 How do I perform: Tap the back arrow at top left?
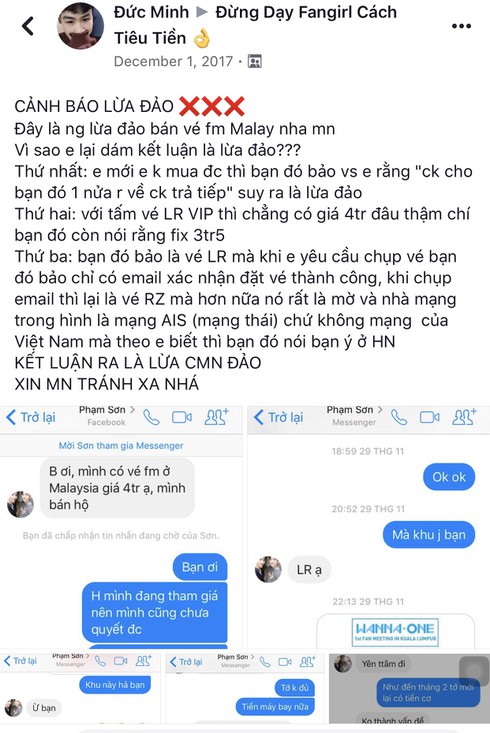tap(28, 26)
